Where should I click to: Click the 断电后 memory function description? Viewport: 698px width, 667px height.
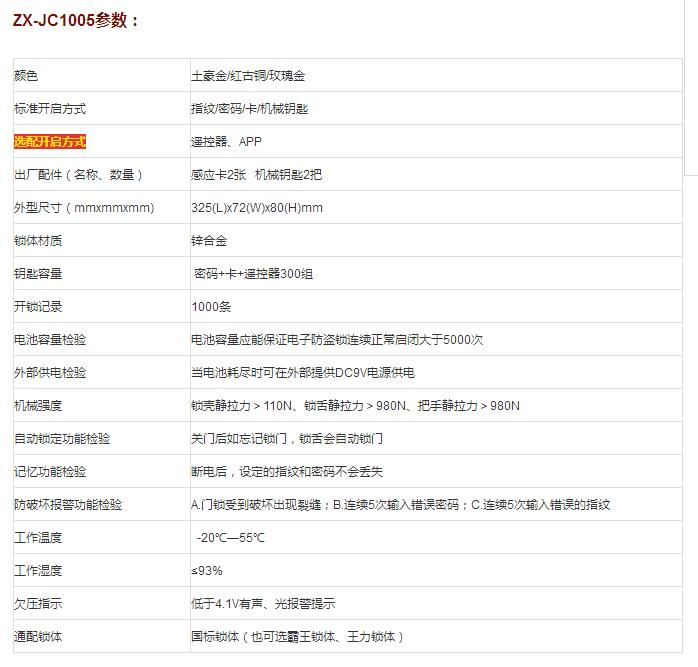tap(287, 472)
